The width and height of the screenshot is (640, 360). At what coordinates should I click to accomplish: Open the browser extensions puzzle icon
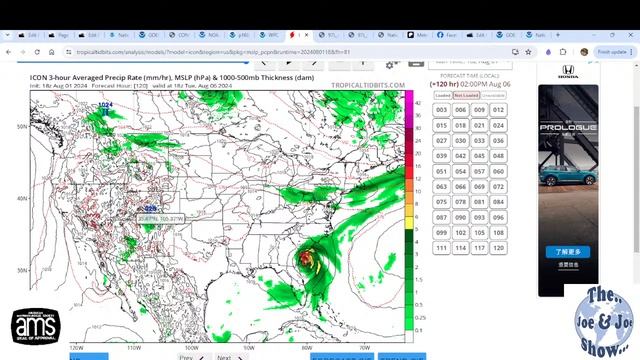[x=563, y=52]
